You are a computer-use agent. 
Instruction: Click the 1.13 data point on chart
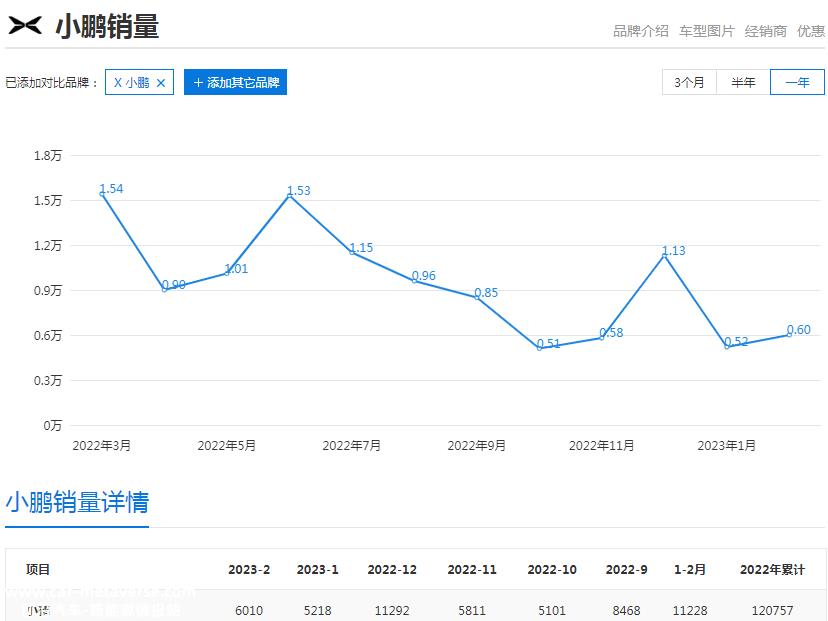click(665, 256)
